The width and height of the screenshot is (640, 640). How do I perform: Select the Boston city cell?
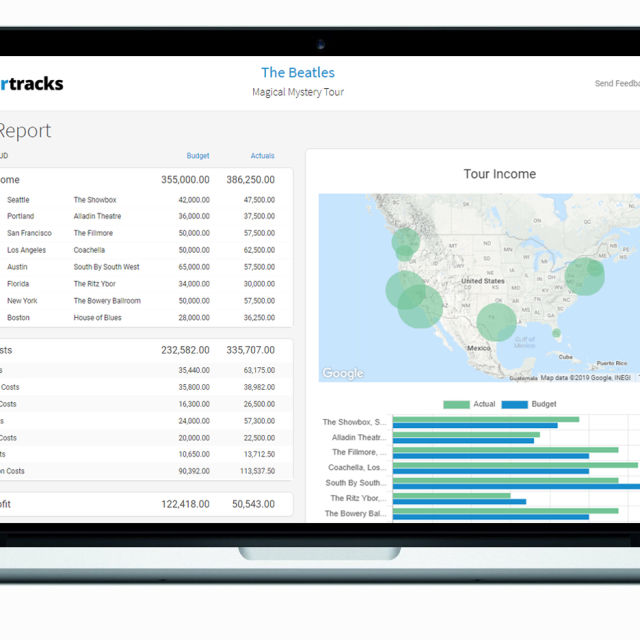(18, 318)
